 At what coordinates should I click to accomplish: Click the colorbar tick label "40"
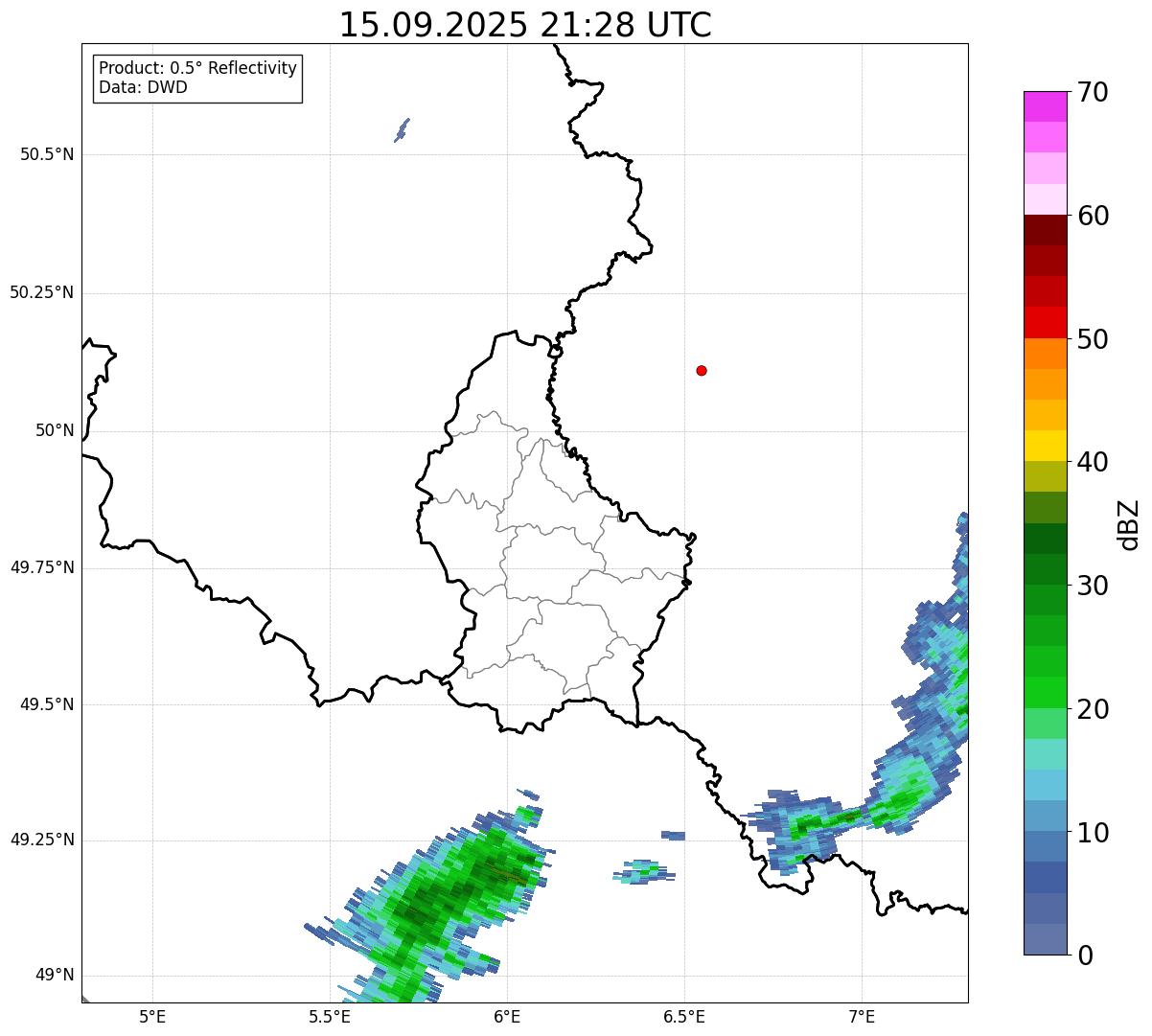(1093, 462)
